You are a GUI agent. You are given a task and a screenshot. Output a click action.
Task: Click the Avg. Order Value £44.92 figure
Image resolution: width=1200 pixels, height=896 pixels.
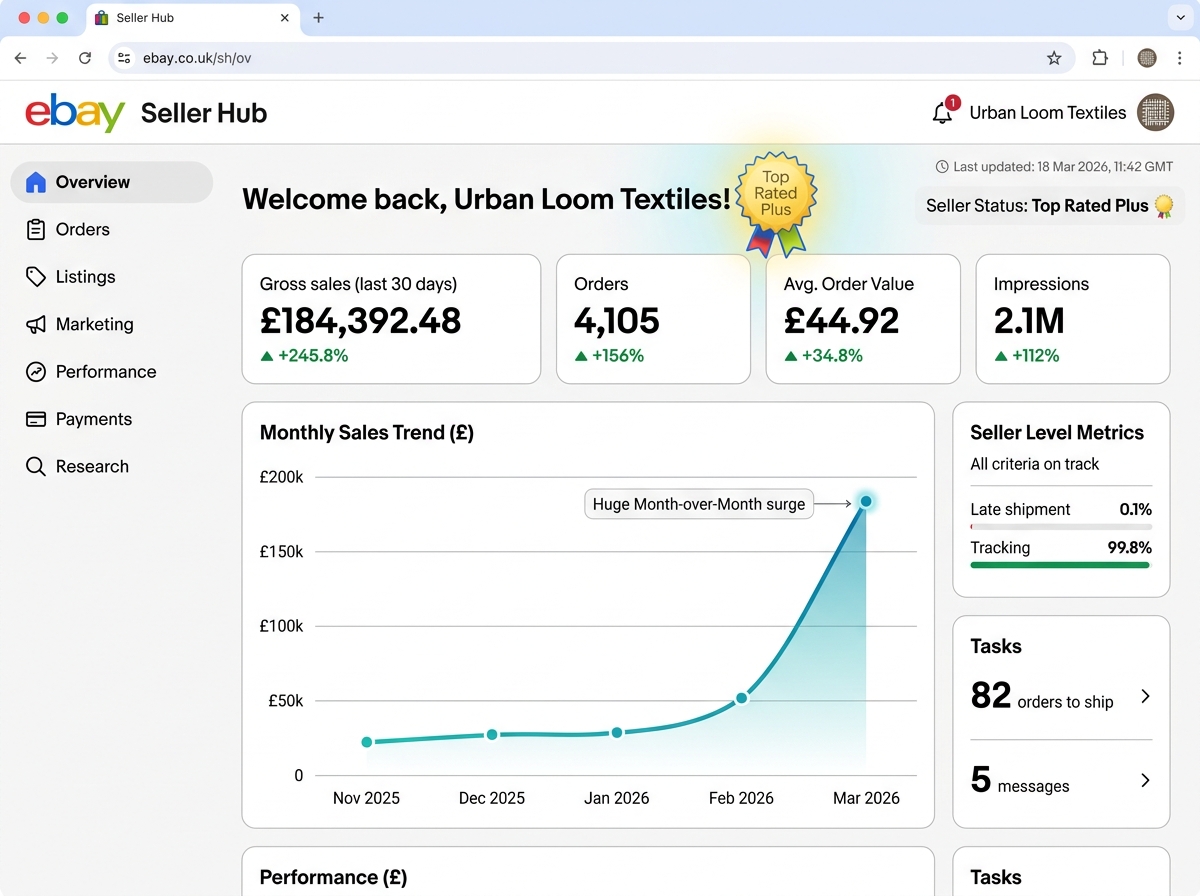(x=842, y=321)
